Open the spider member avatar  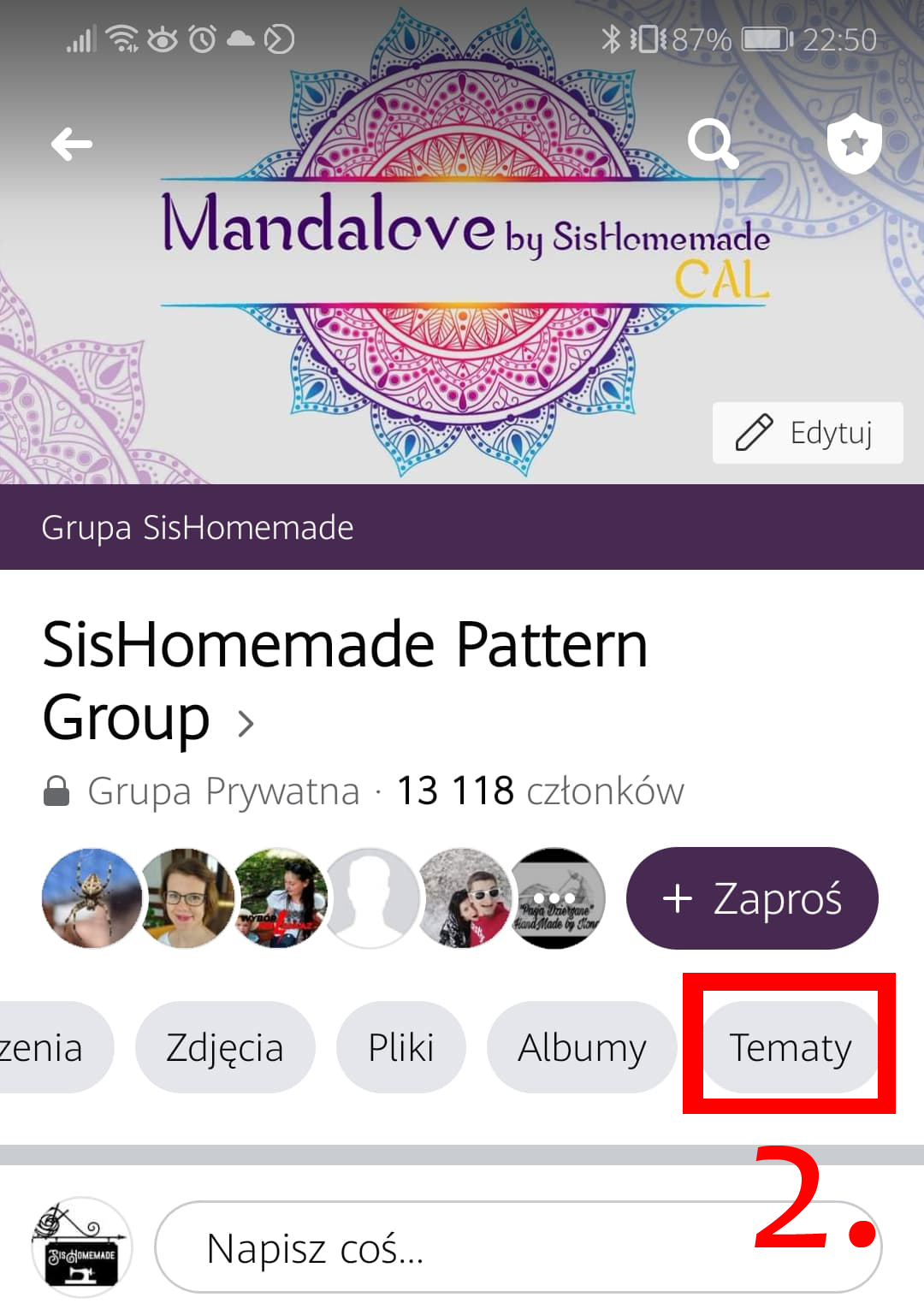tap(92, 898)
